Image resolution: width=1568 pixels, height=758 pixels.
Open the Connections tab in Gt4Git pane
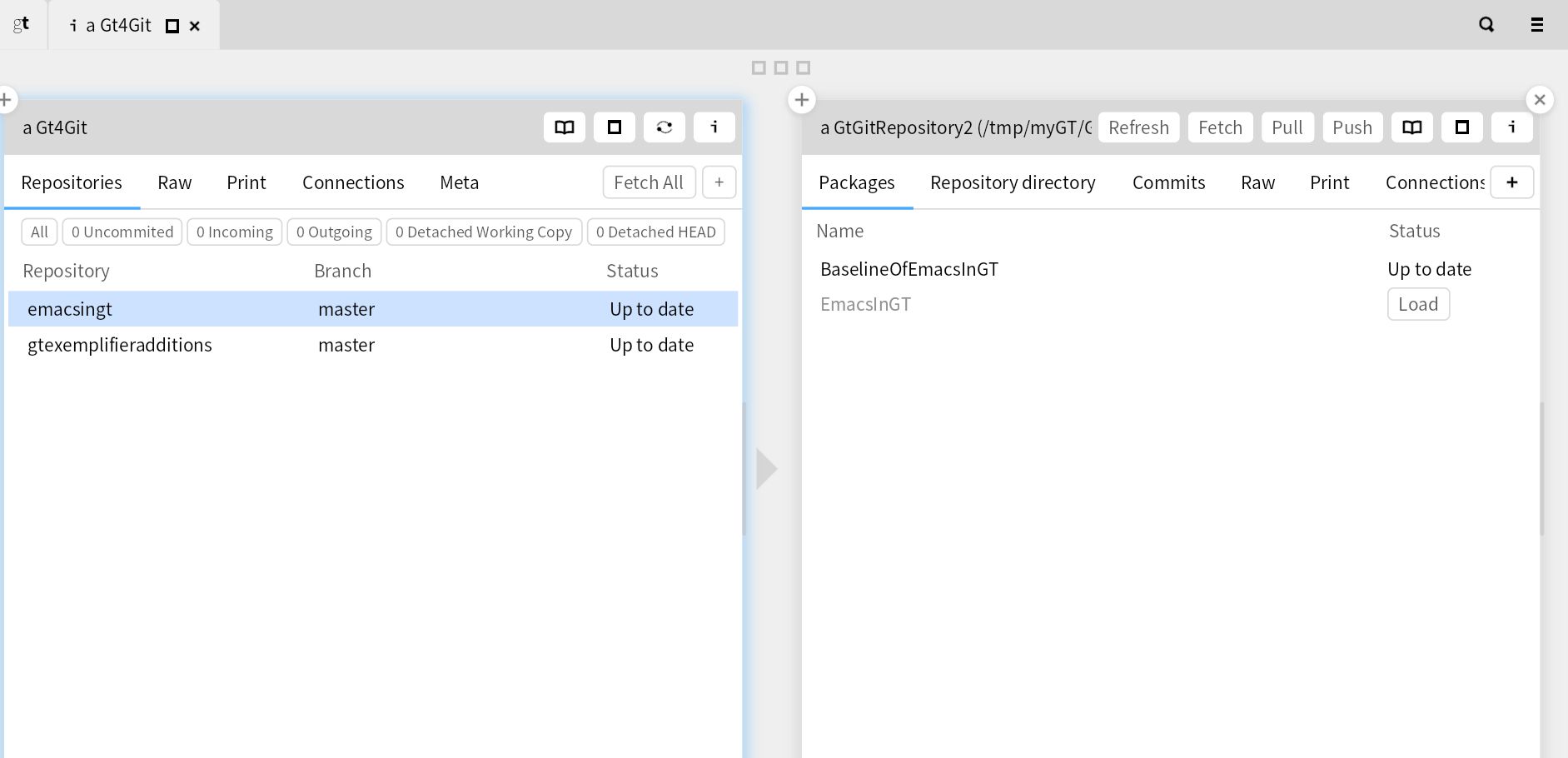[x=353, y=182]
